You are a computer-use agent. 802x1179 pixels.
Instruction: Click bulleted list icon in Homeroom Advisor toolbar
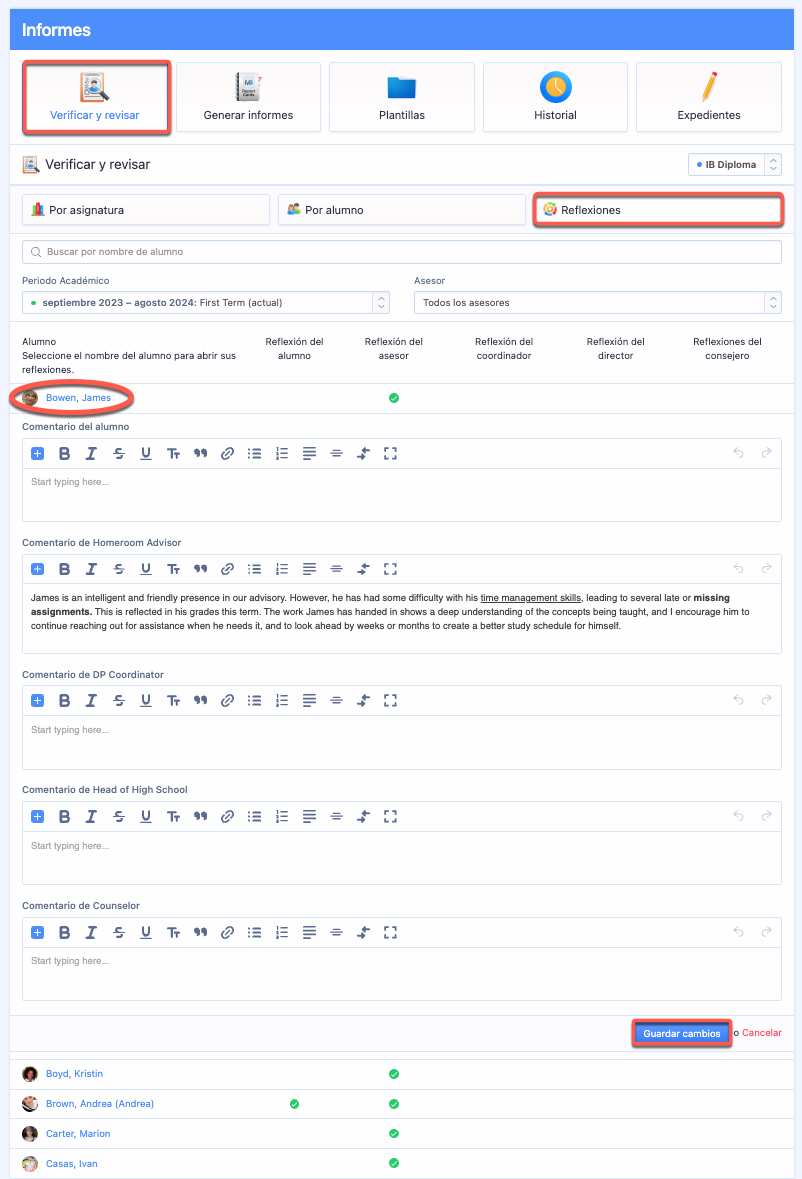pos(254,569)
